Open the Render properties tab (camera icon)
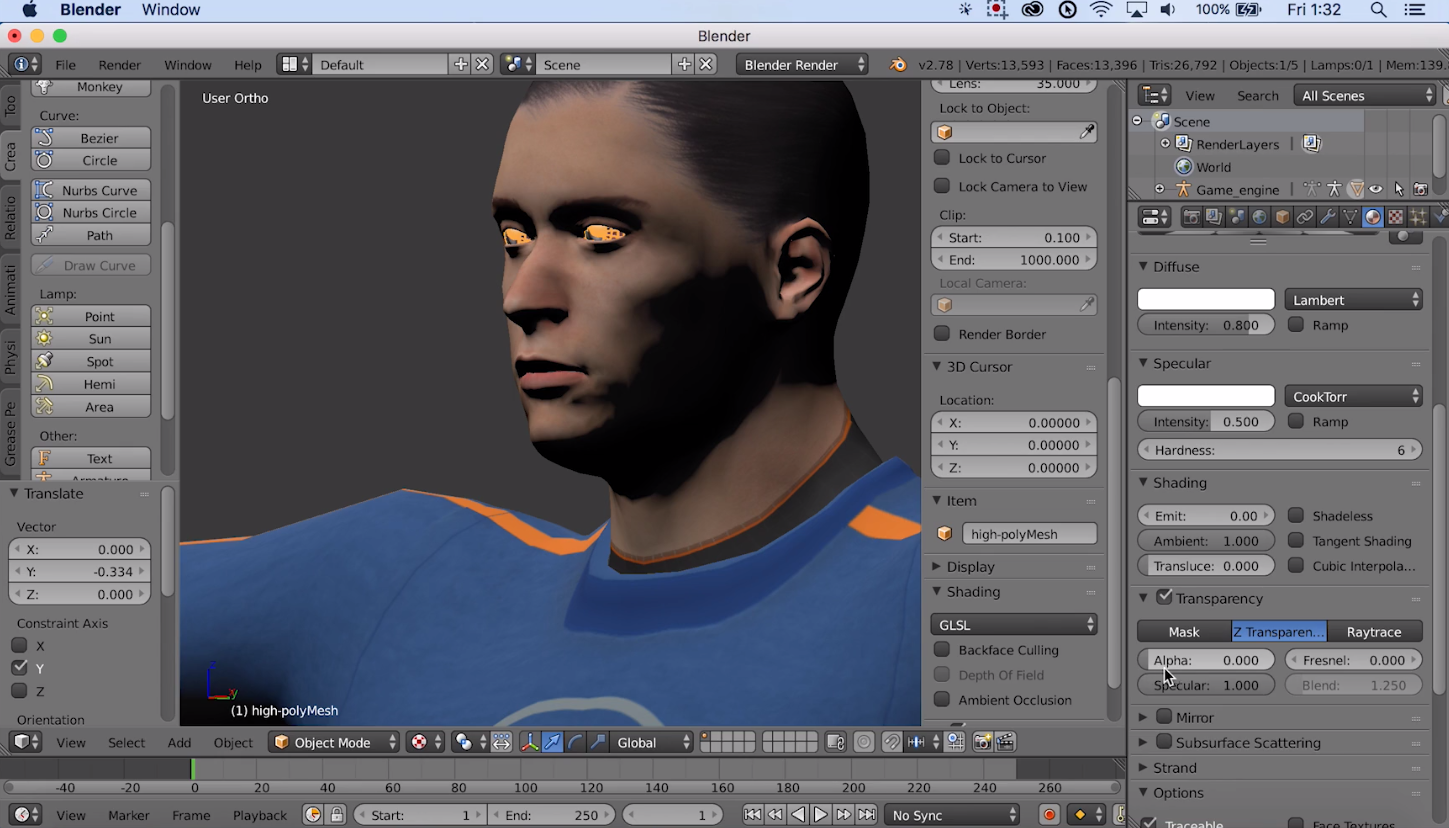The width and height of the screenshot is (1449, 828). coord(1192,217)
